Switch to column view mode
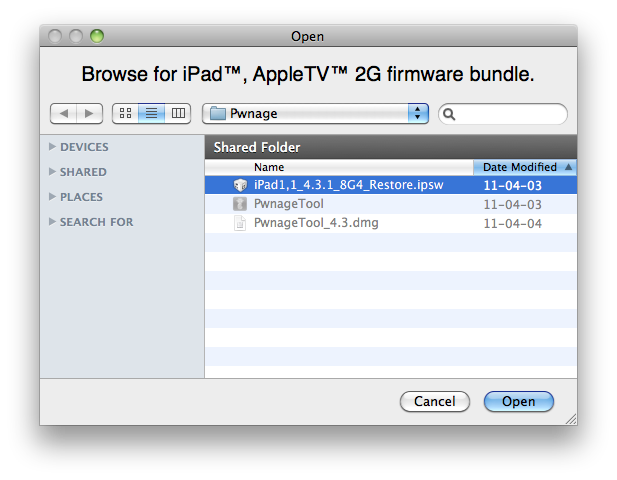This screenshot has height=480, width=617. (x=178, y=114)
